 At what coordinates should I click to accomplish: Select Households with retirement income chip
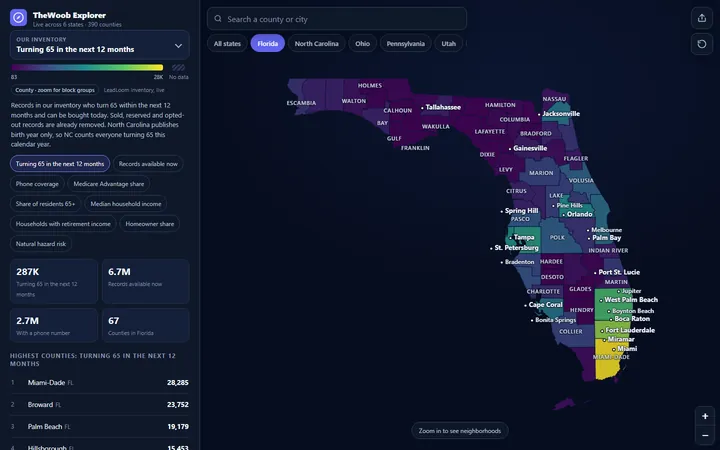coord(63,224)
